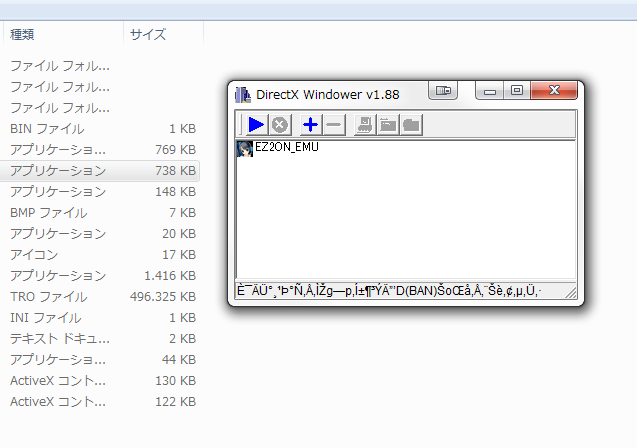Remove the program using the minus icon
The image size is (637, 448).
click(x=334, y=125)
